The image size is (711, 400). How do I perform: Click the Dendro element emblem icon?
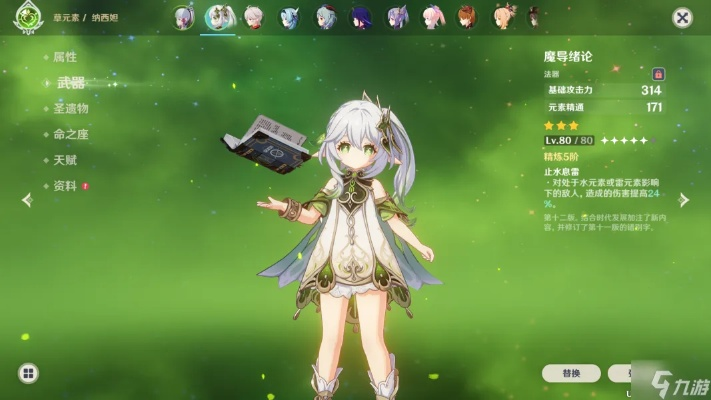pyautogui.click(x=28, y=16)
